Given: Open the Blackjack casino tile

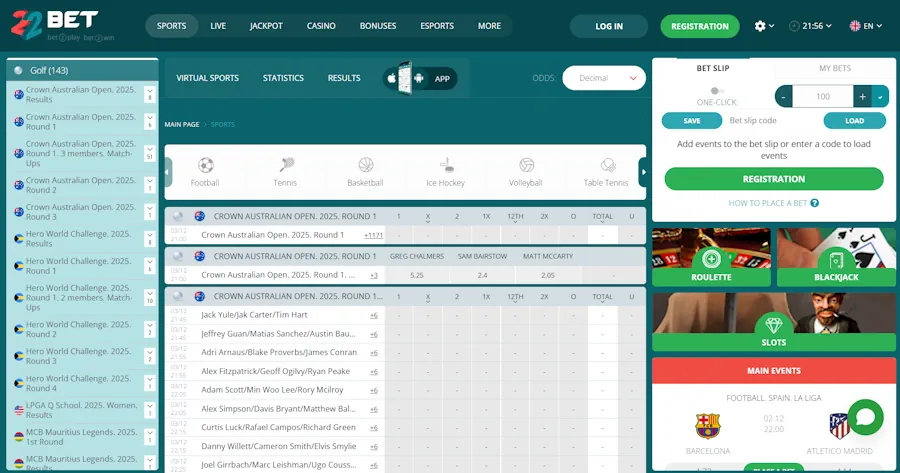Looking at the screenshot, I should pyautogui.click(x=836, y=257).
